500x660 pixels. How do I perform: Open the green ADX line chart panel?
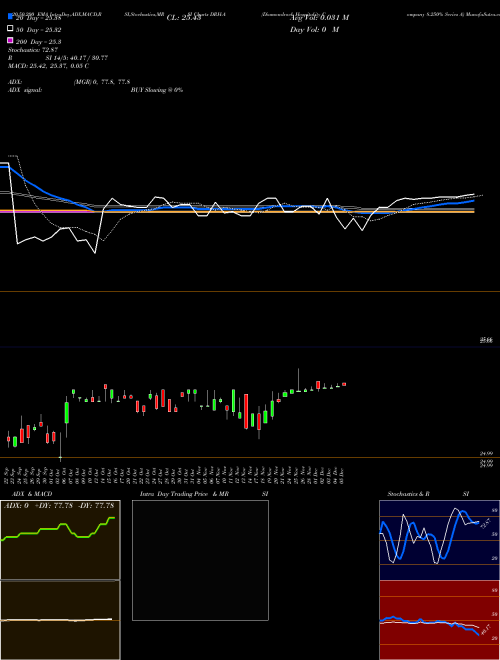[x=60, y=540]
